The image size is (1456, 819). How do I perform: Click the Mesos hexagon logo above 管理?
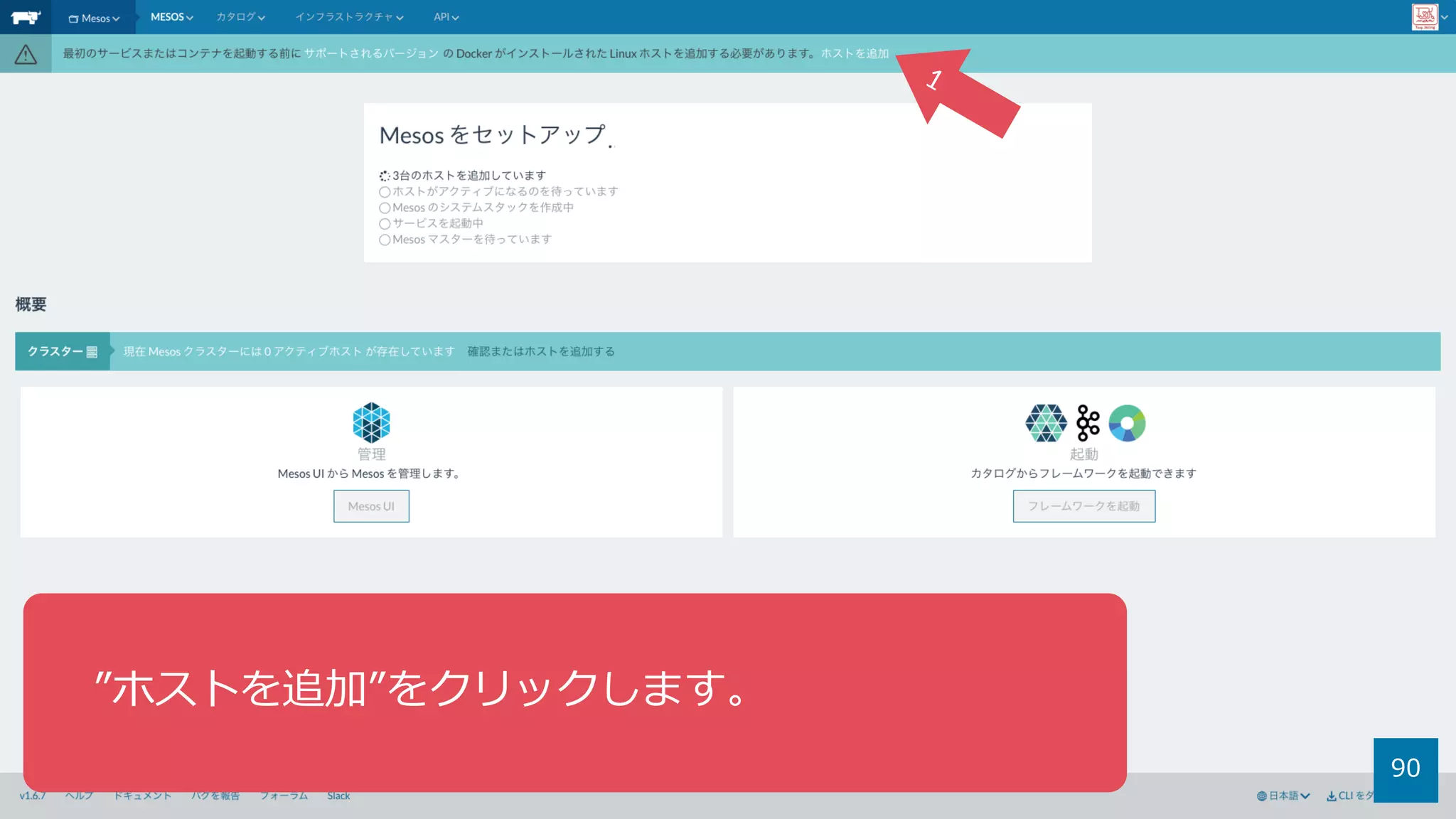(x=371, y=422)
